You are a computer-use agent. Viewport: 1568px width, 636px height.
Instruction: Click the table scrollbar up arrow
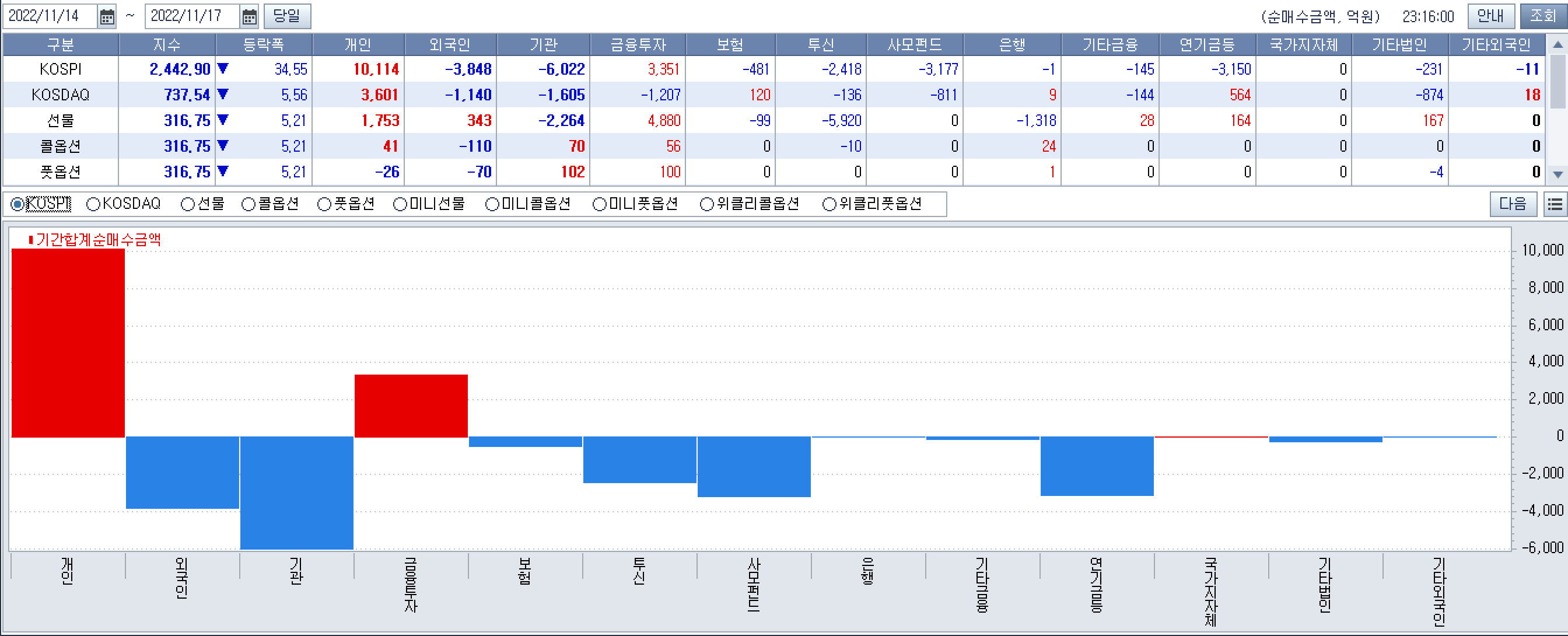(x=1557, y=44)
